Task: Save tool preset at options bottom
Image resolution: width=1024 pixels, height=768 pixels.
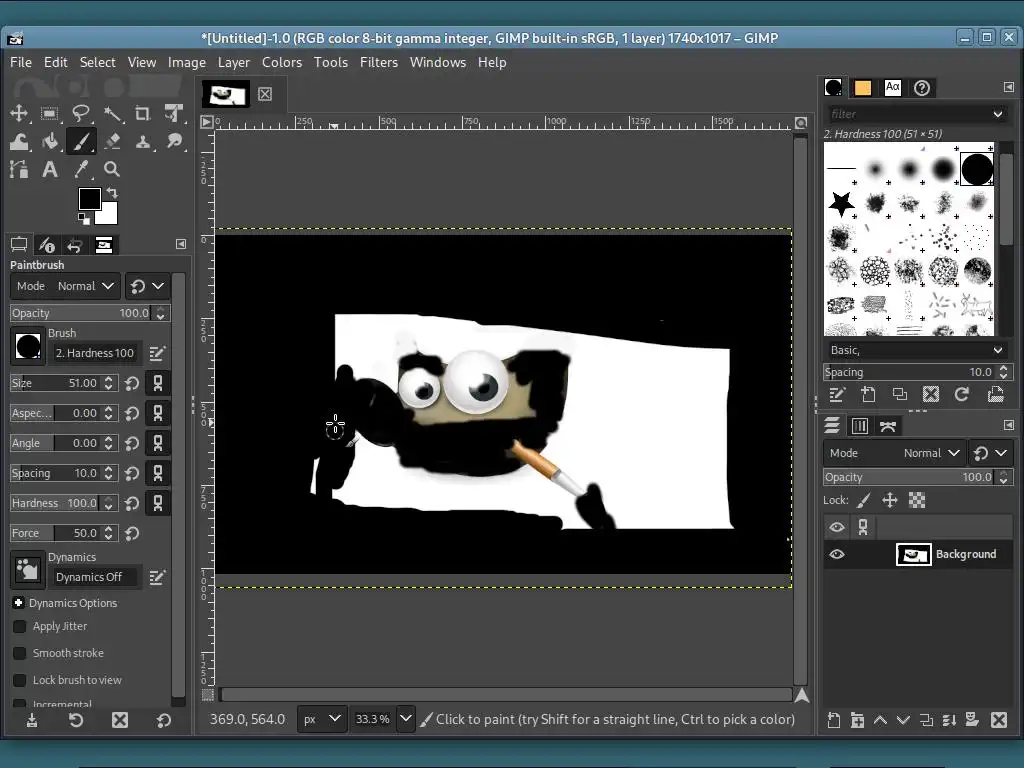Action: click(32, 720)
